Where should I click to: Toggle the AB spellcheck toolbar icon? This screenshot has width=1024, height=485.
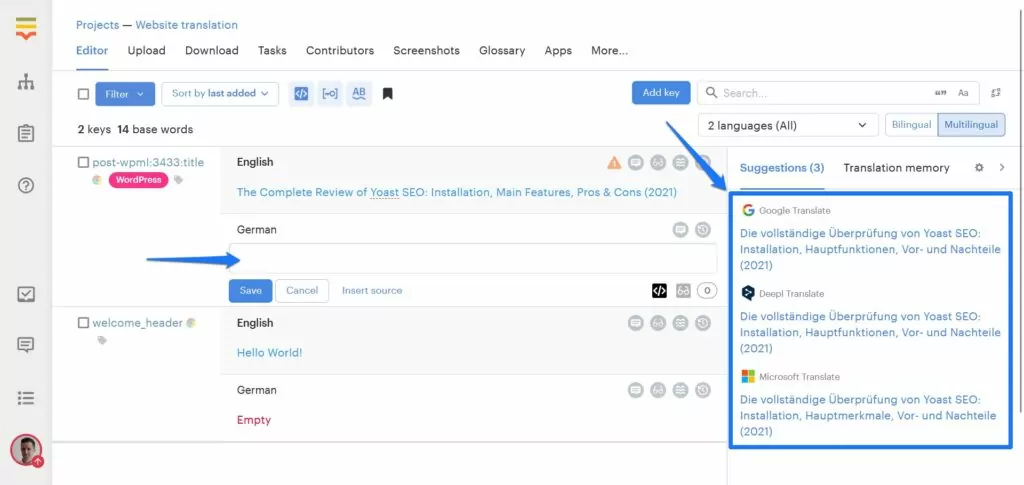click(359, 93)
